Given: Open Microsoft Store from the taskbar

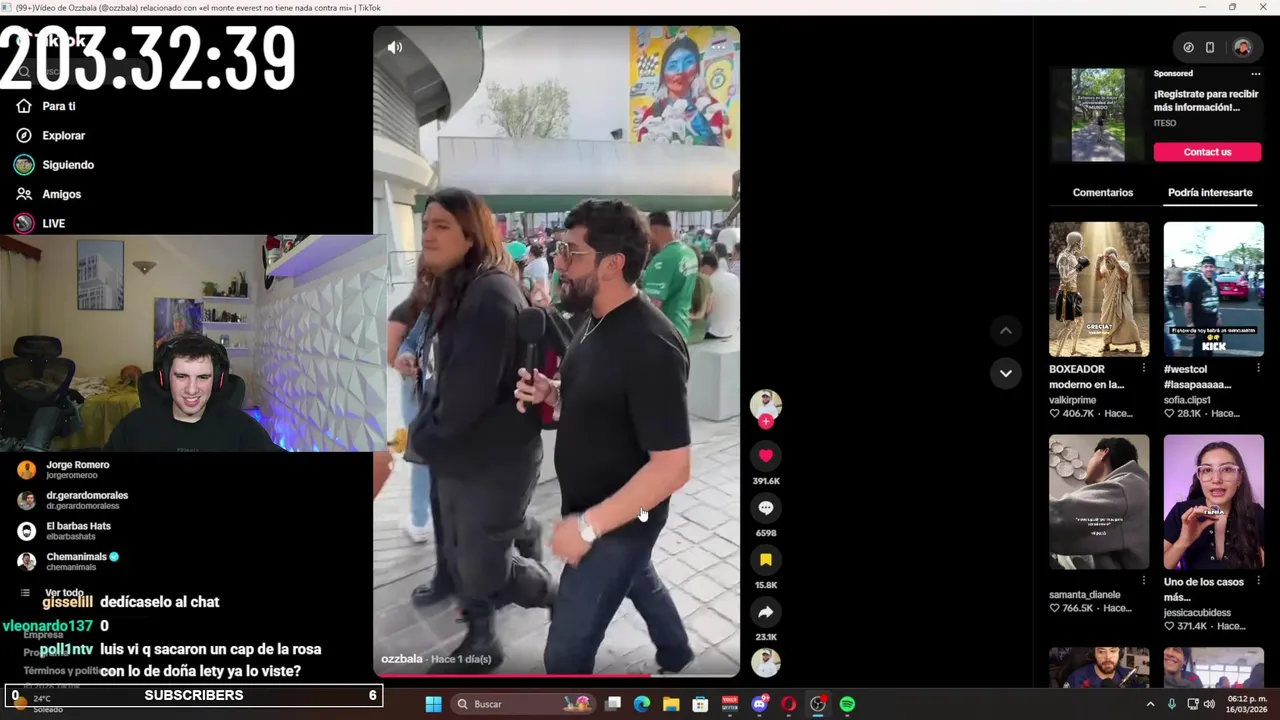Looking at the screenshot, I should click(x=701, y=704).
